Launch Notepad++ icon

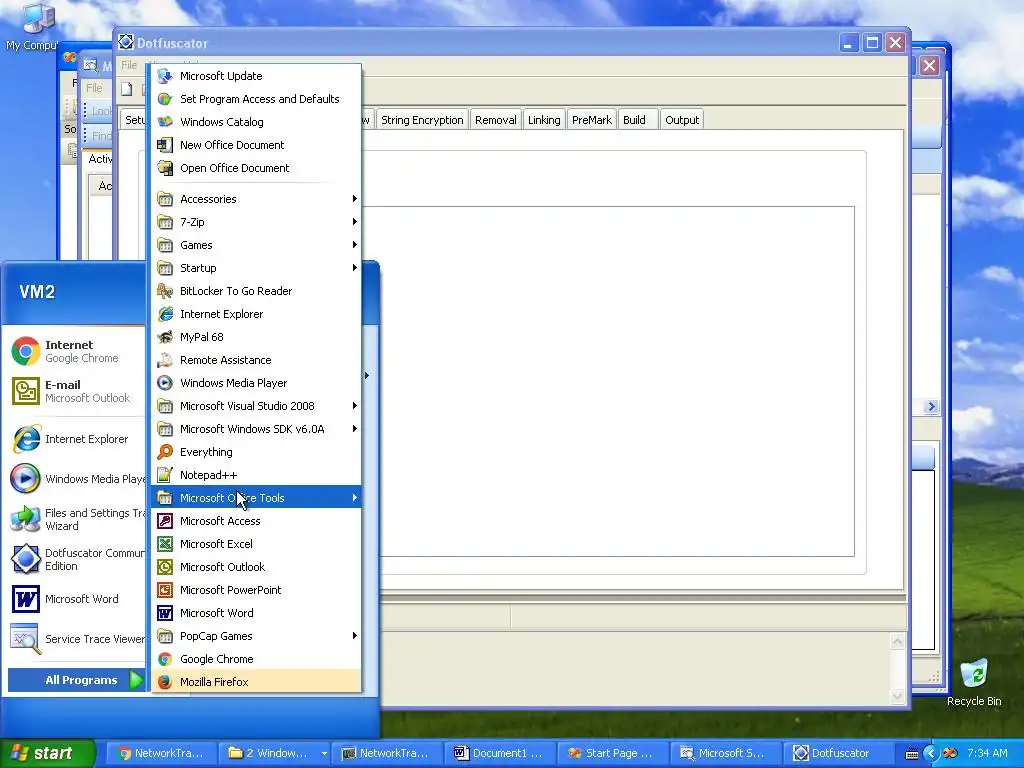[165, 475]
